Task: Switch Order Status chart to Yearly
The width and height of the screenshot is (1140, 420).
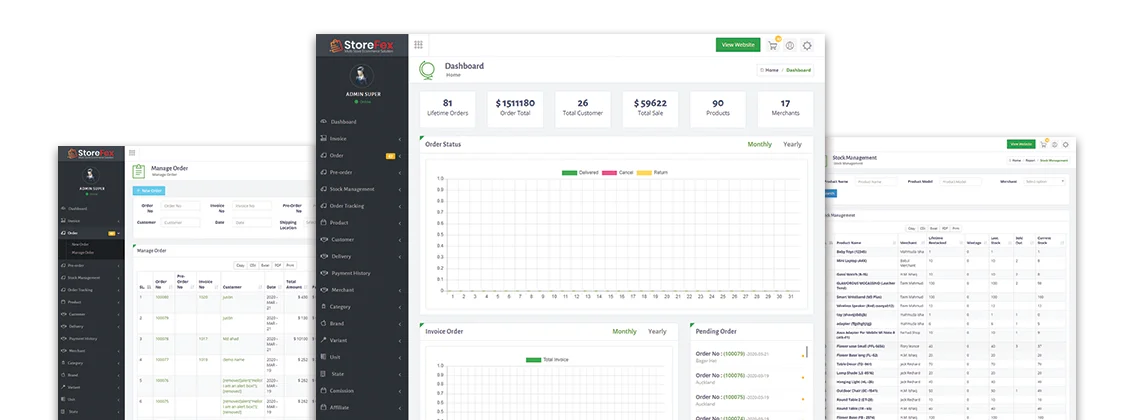Action: point(792,145)
